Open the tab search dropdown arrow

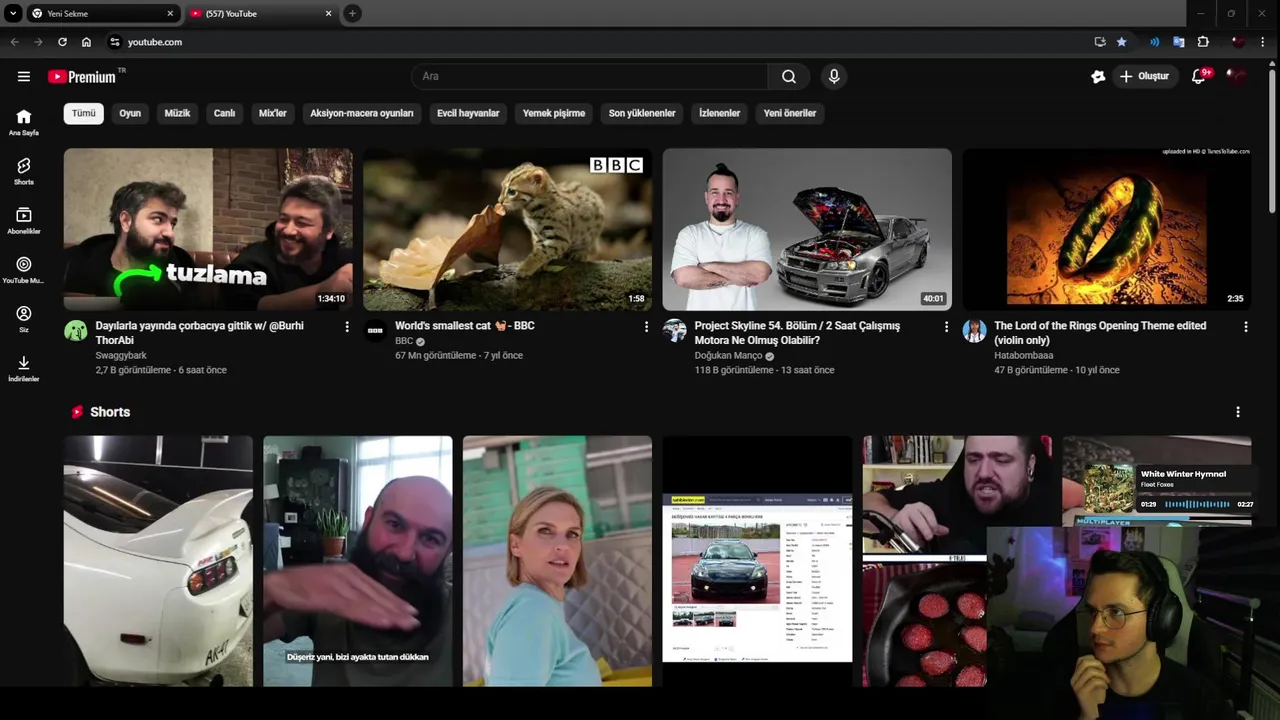(x=13, y=13)
